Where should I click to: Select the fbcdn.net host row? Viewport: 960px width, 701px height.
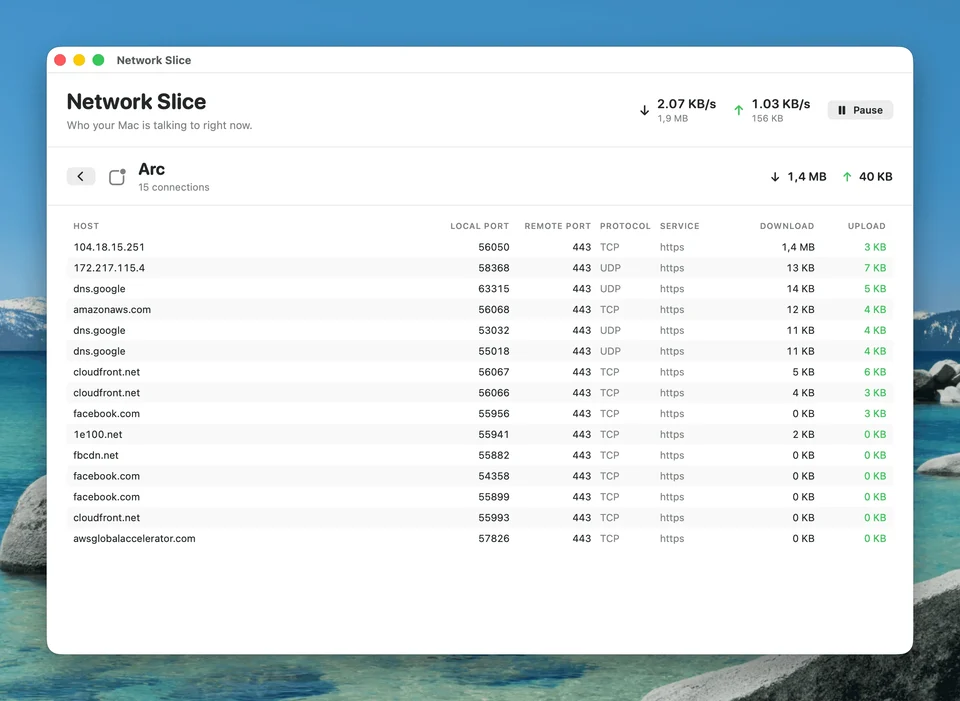click(479, 455)
